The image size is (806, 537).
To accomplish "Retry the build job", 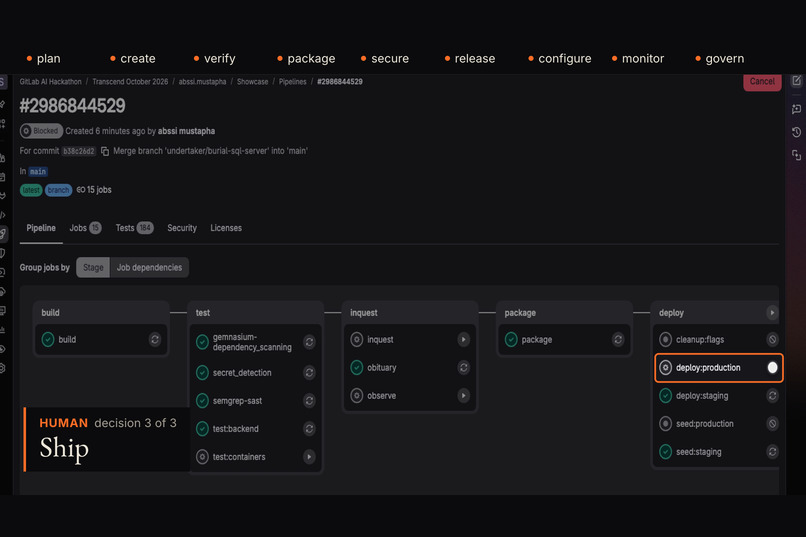I will [155, 339].
